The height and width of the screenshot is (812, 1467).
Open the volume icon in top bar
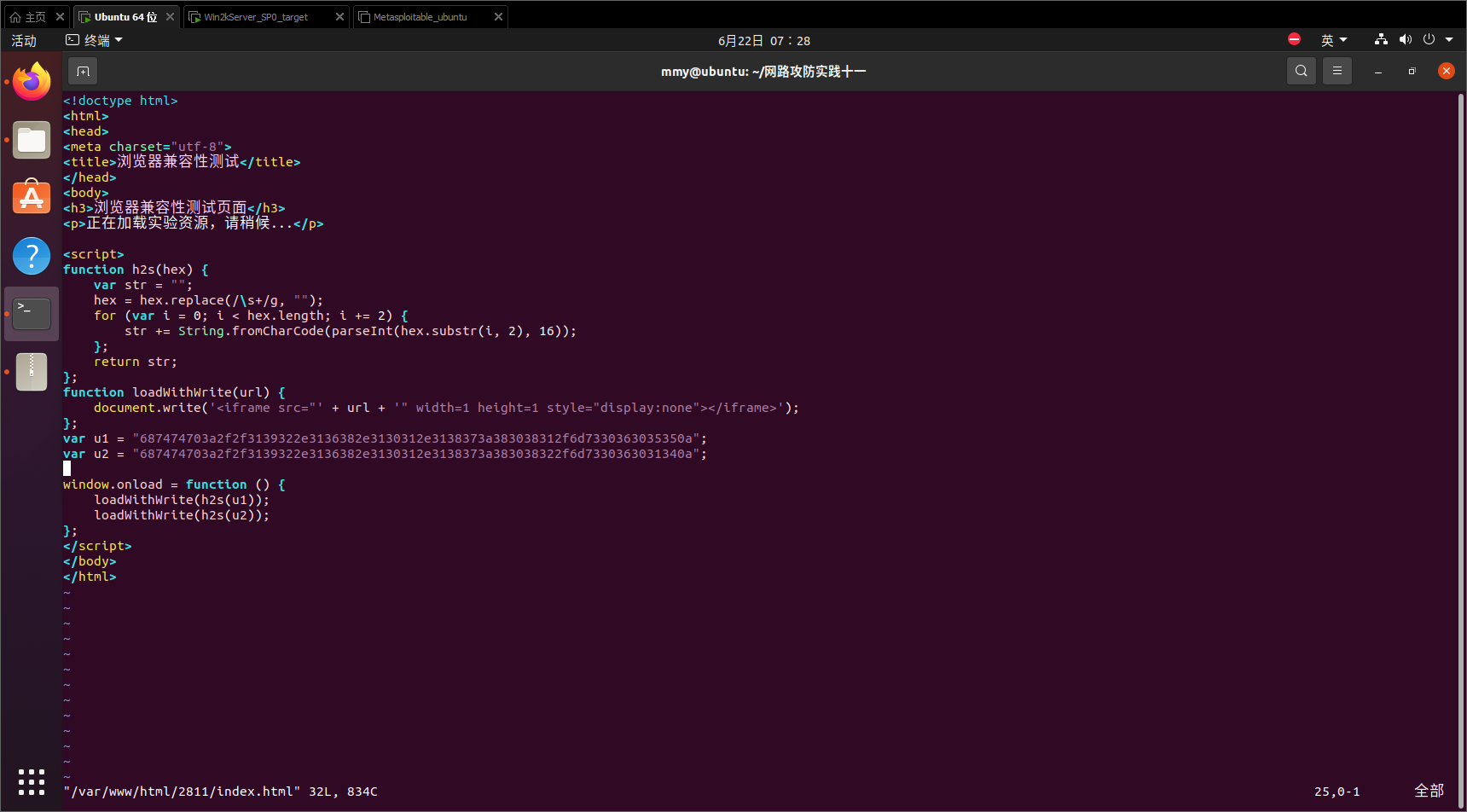1406,39
